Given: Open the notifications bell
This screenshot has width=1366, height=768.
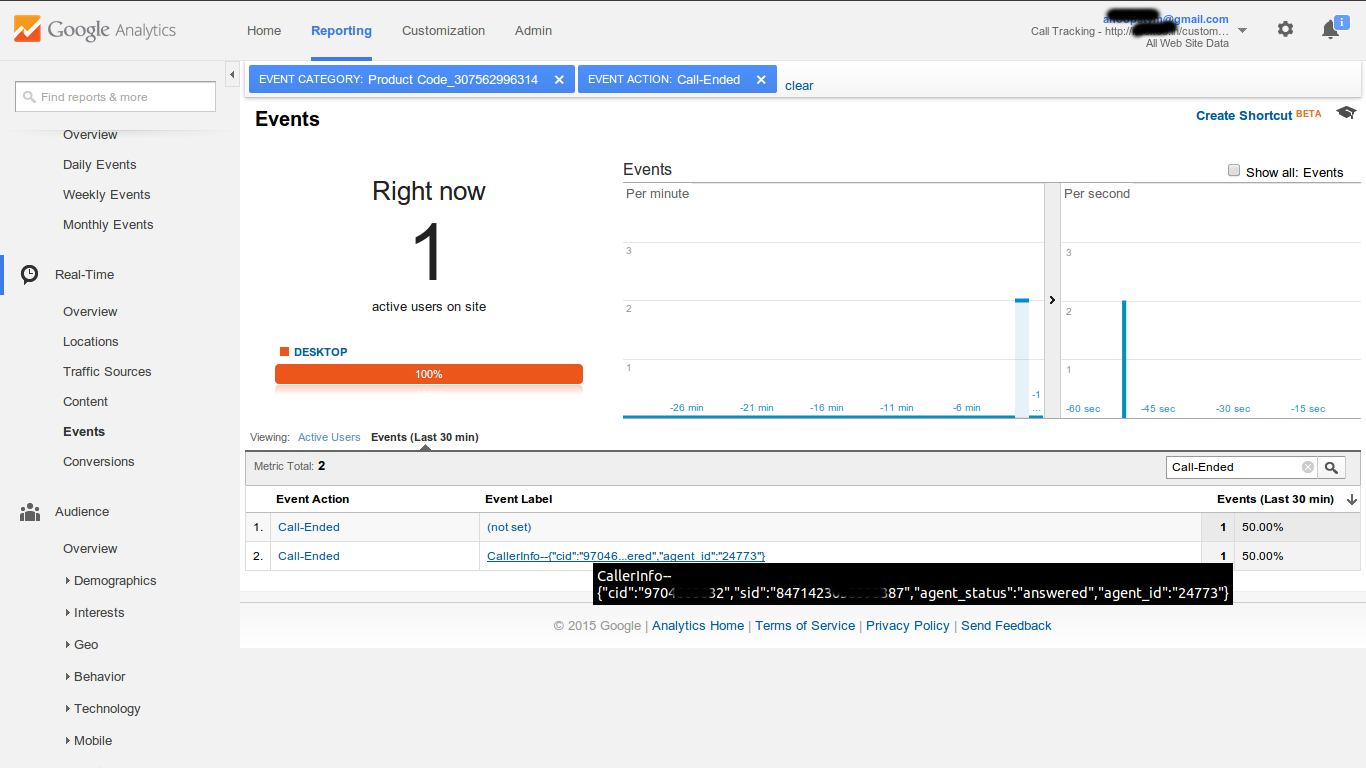Looking at the screenshot, I should tap(1330, 30).
